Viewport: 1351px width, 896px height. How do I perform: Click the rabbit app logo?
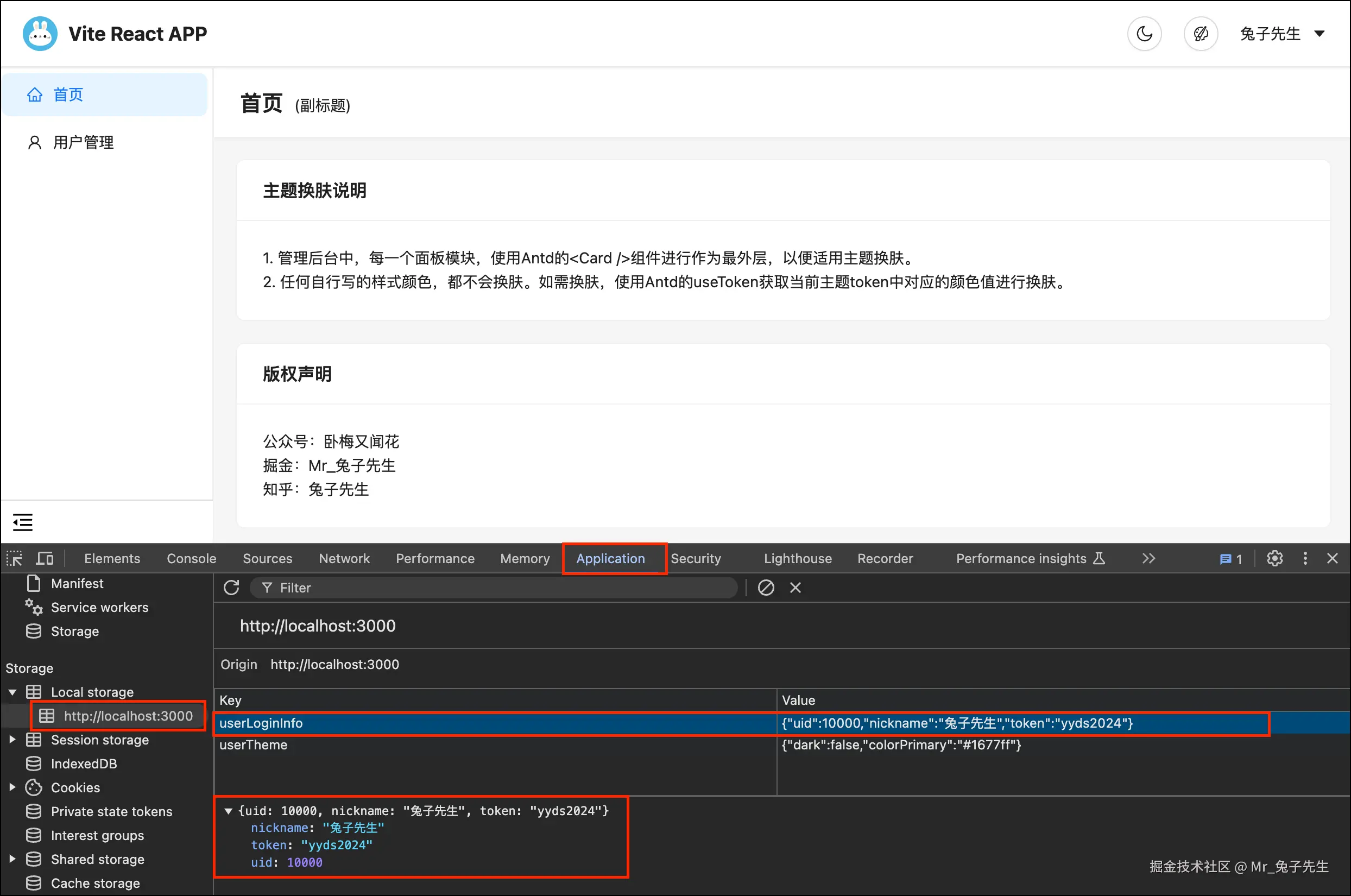[40, 34]
